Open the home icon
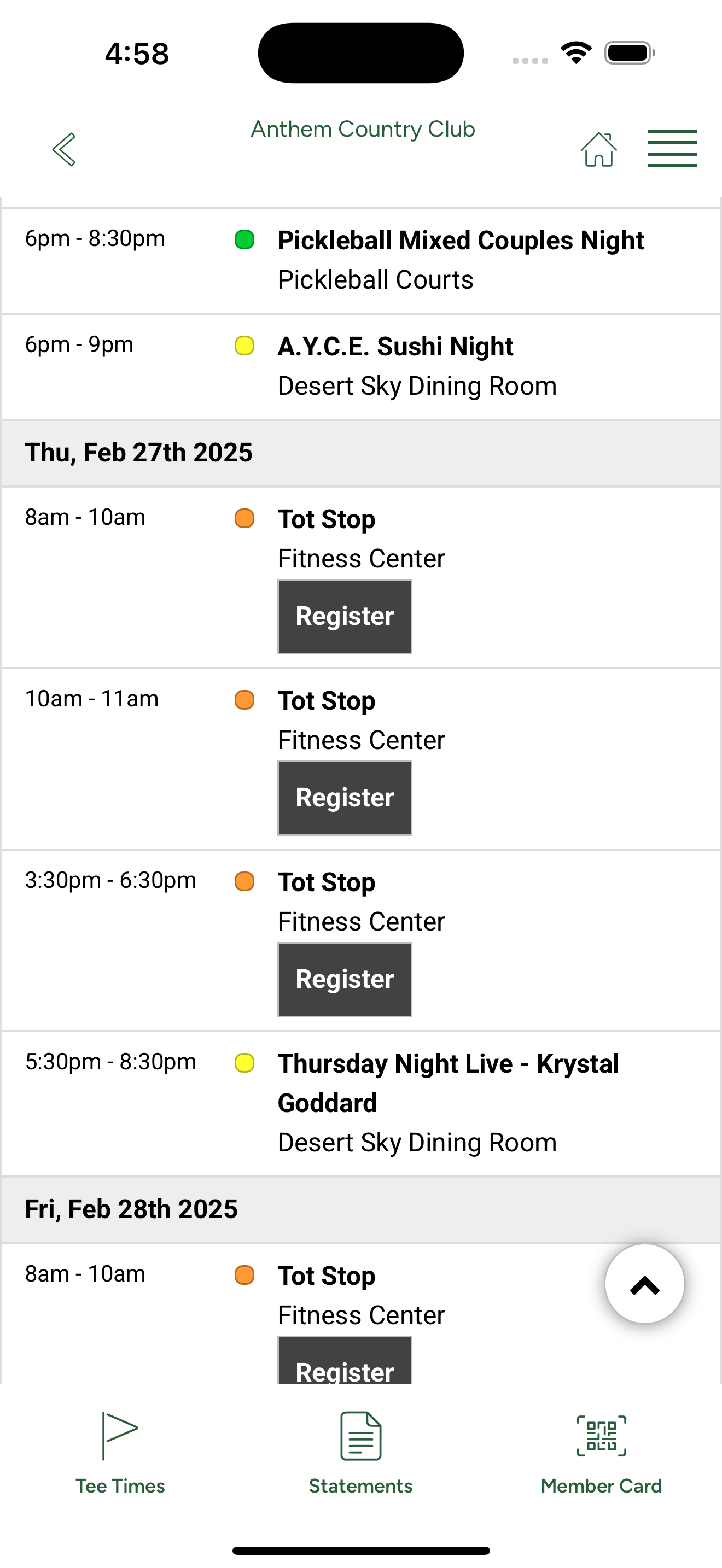Screen dimensions: 722x1568 click(x=599, y=149)
